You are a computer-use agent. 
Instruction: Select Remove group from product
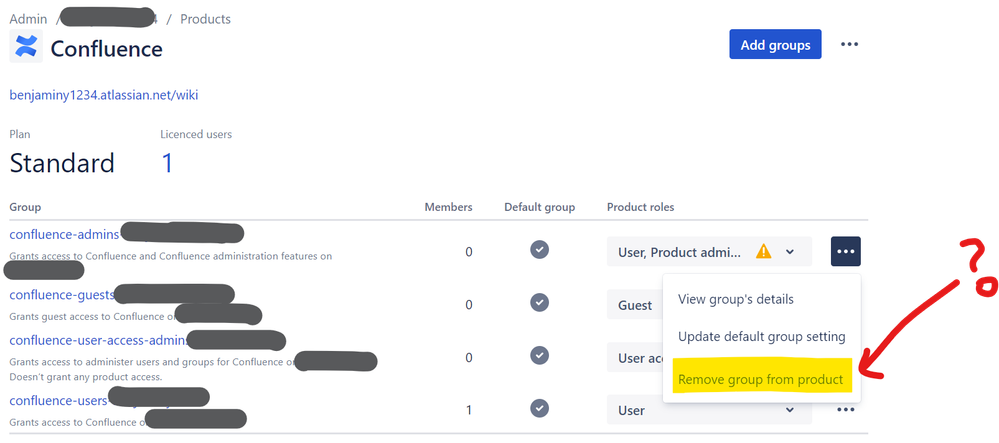tap(762, 380)
